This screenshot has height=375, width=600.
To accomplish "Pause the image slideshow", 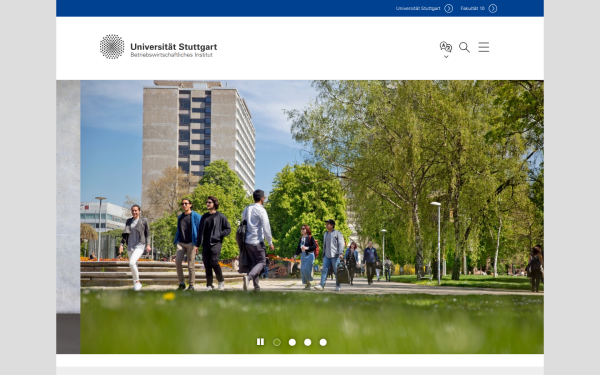I will pyautogui.click(x=260, y=342).
